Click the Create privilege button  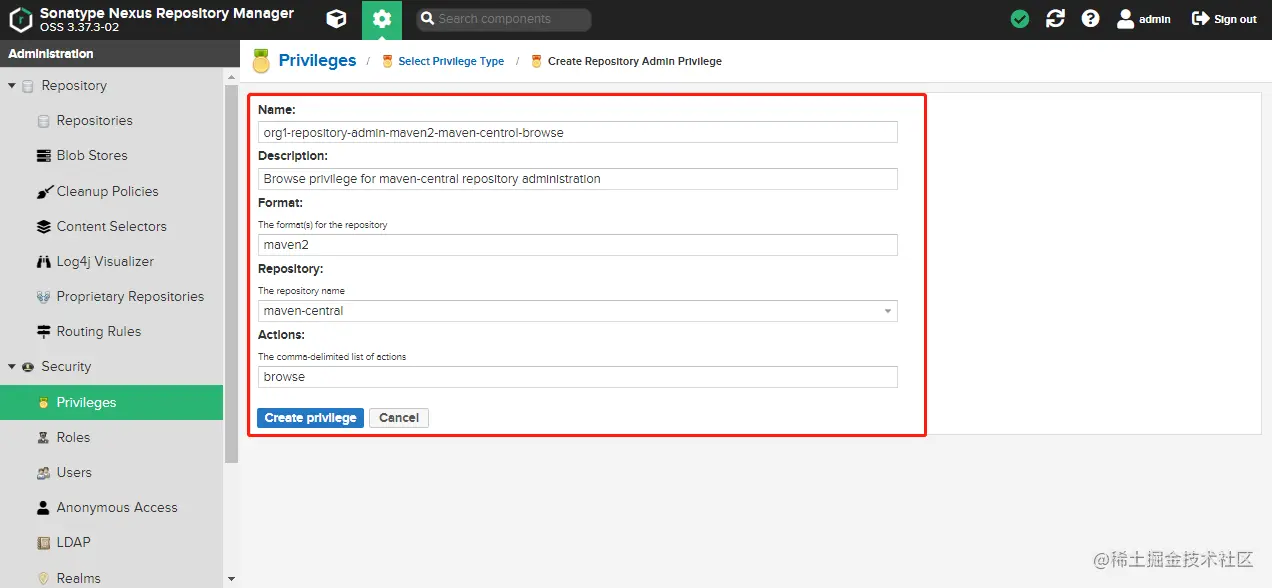310,418
